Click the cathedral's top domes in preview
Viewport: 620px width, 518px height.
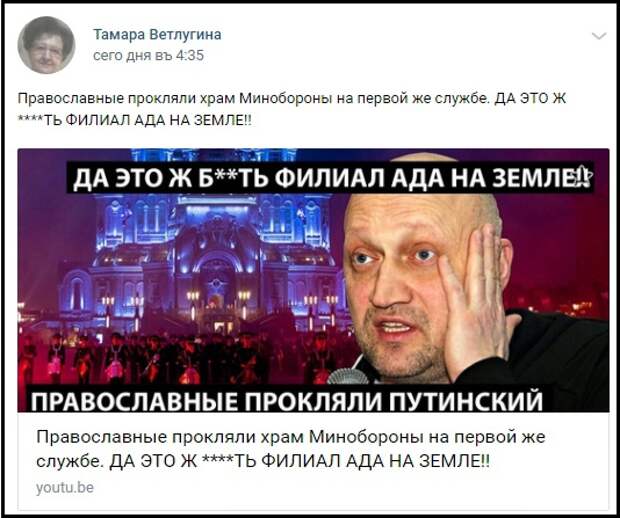pyautogui.click(x=214, y=155)
